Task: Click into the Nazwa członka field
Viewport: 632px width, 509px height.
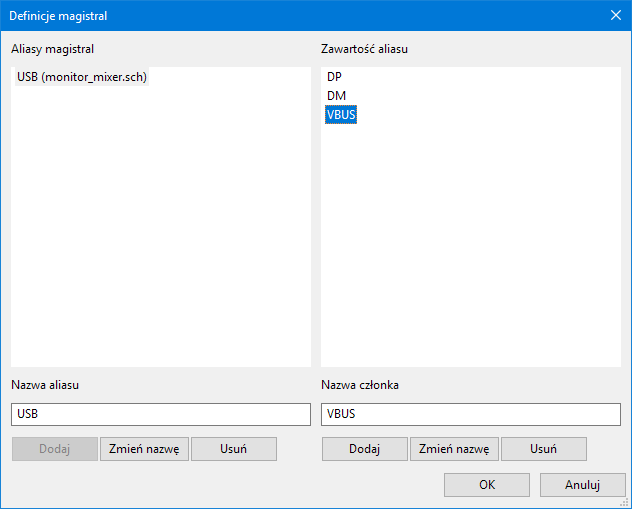Action: pos(471,414)
